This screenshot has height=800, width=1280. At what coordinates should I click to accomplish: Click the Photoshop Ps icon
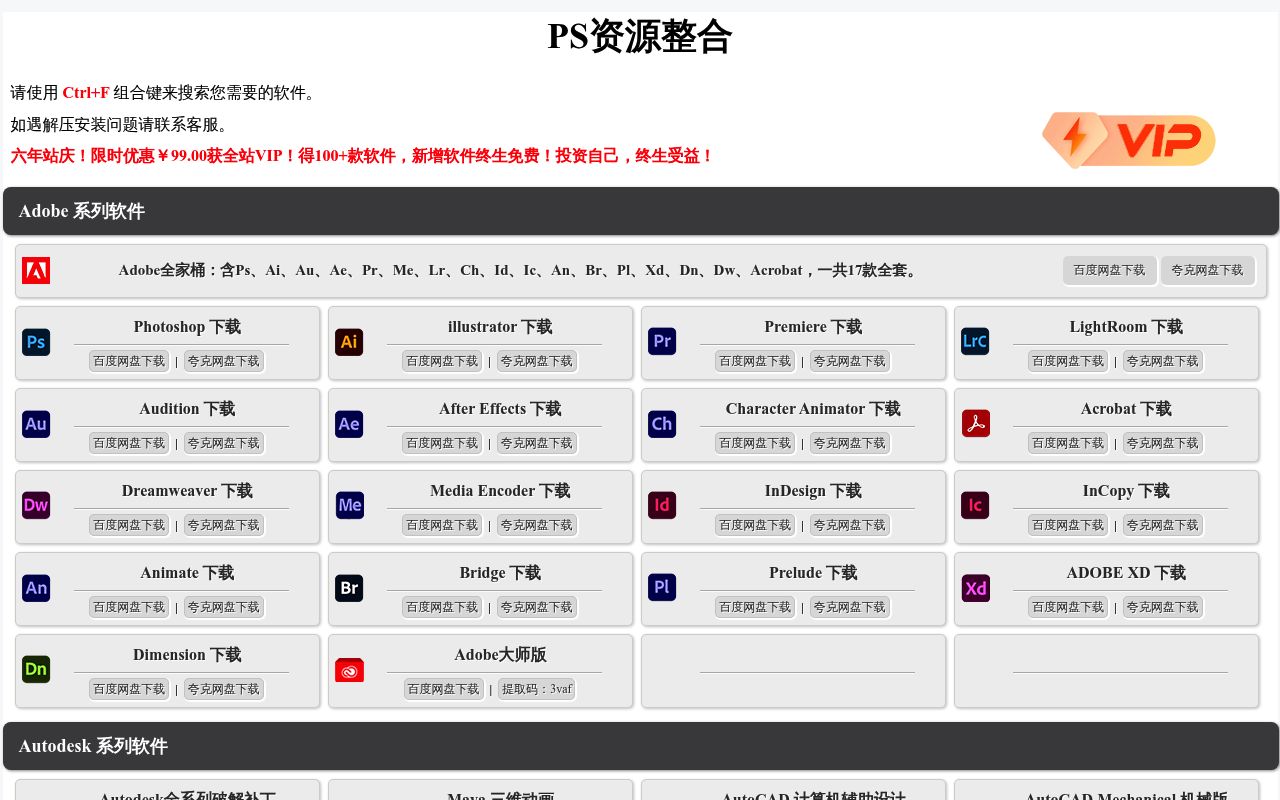[x=36, y=342]
